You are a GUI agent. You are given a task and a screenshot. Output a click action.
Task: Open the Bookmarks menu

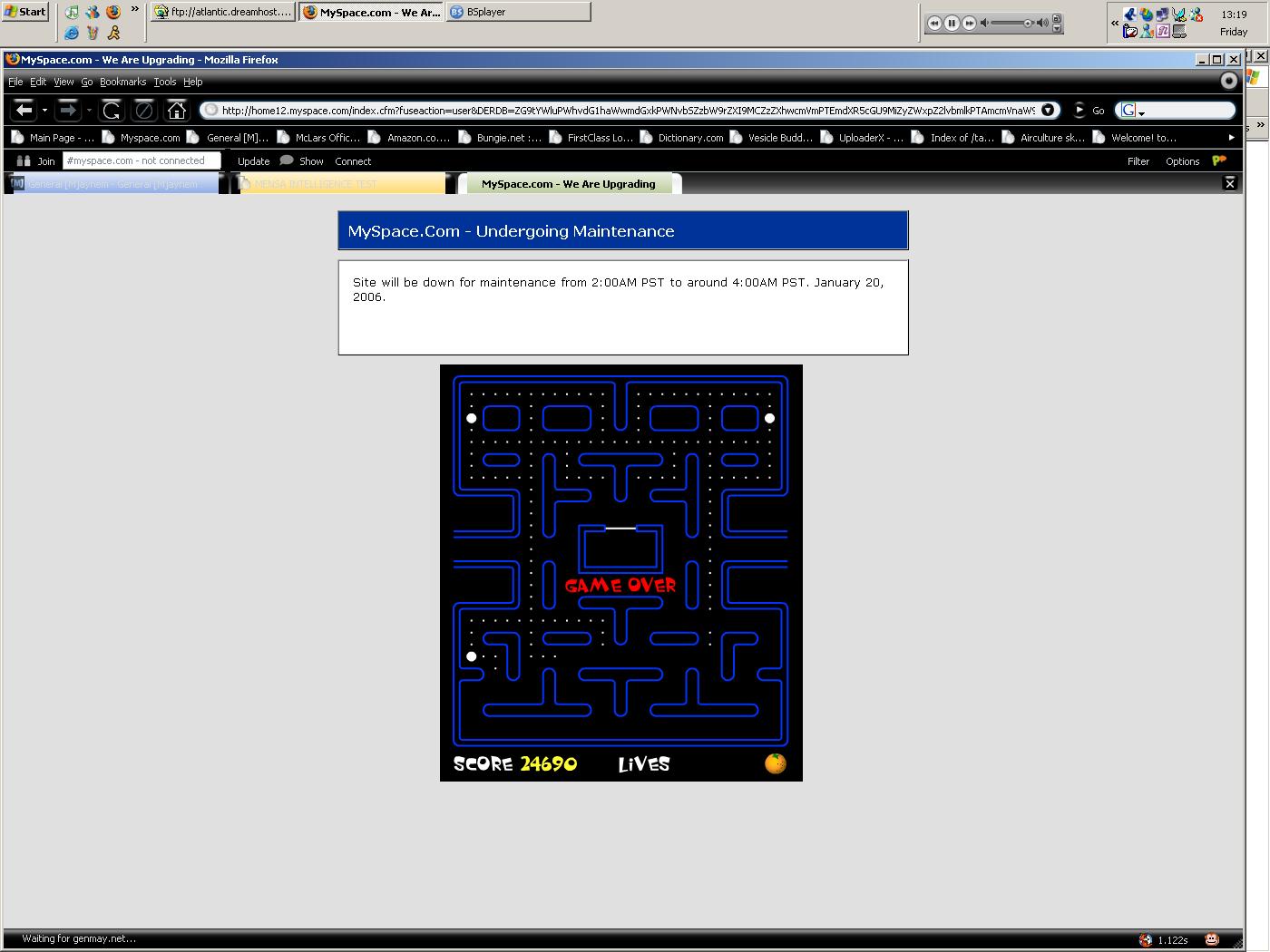[x=123, y=82]
